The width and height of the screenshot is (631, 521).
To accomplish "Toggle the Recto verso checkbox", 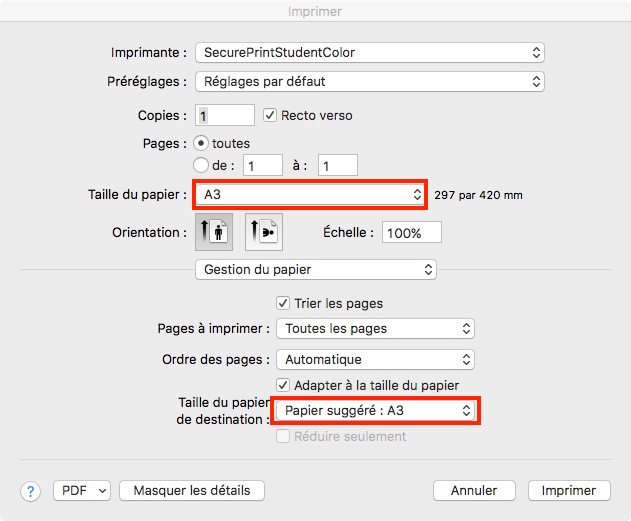I will click(x=270, y=115).
